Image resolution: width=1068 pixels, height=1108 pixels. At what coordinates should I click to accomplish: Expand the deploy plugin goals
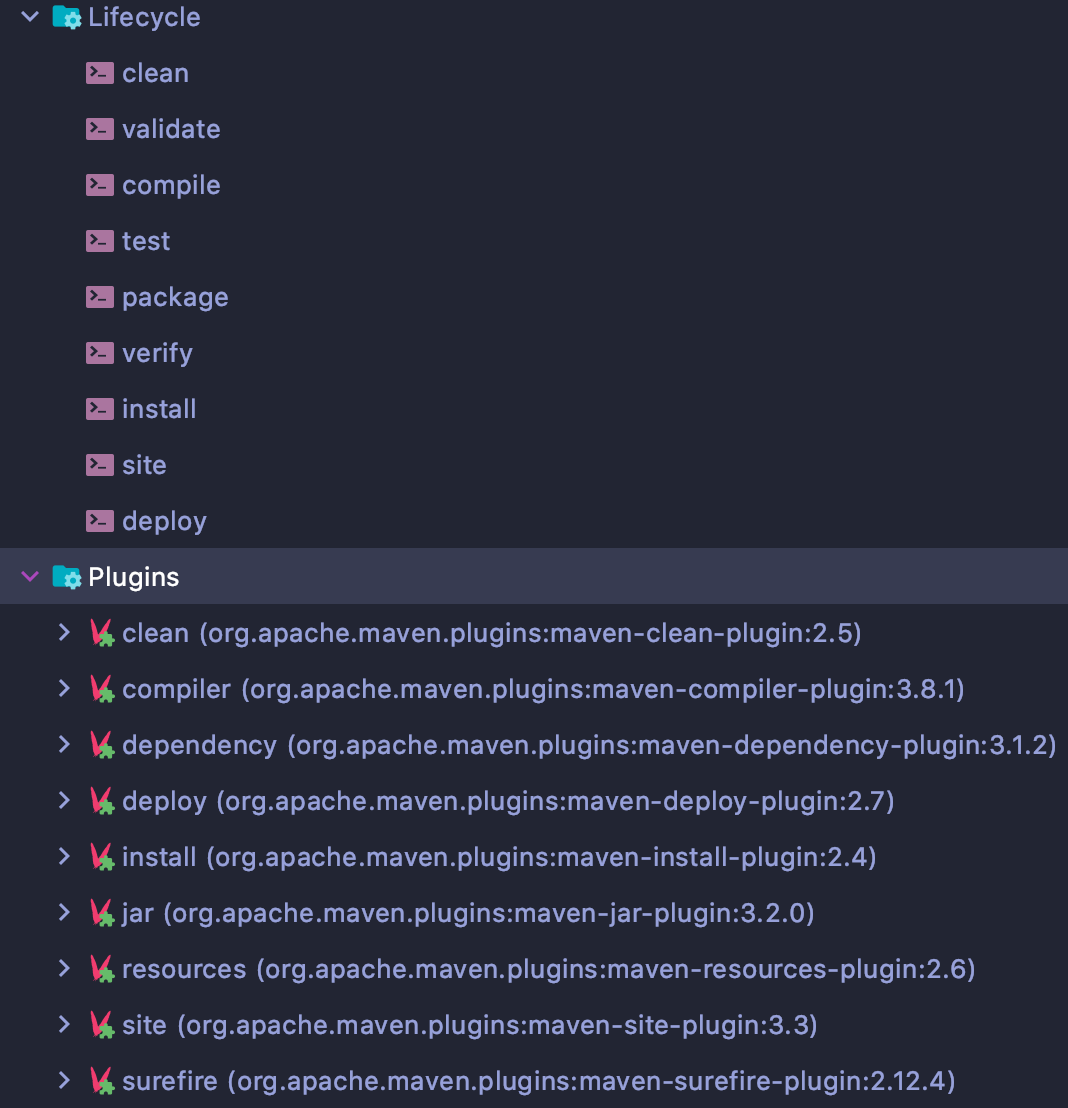click(64, 801)
